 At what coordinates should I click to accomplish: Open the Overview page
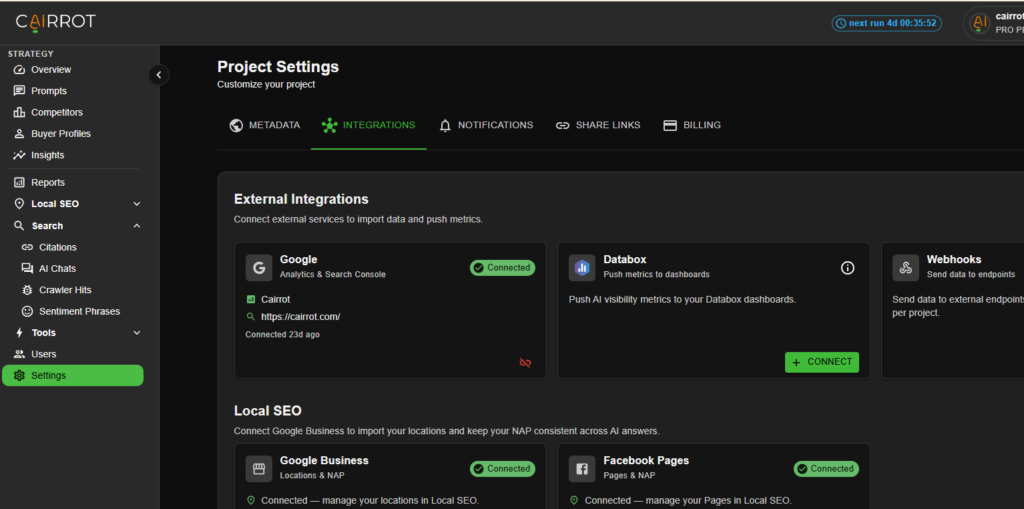point(51,69)
